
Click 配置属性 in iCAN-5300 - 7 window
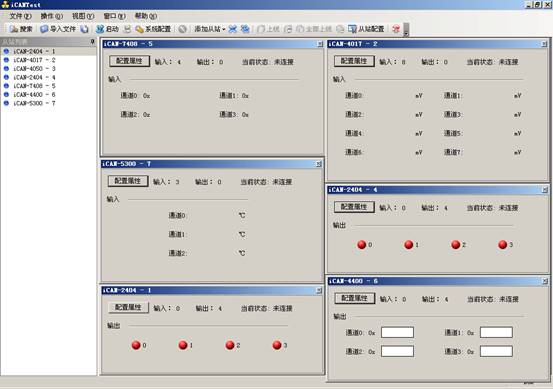[x=128, y=181]
